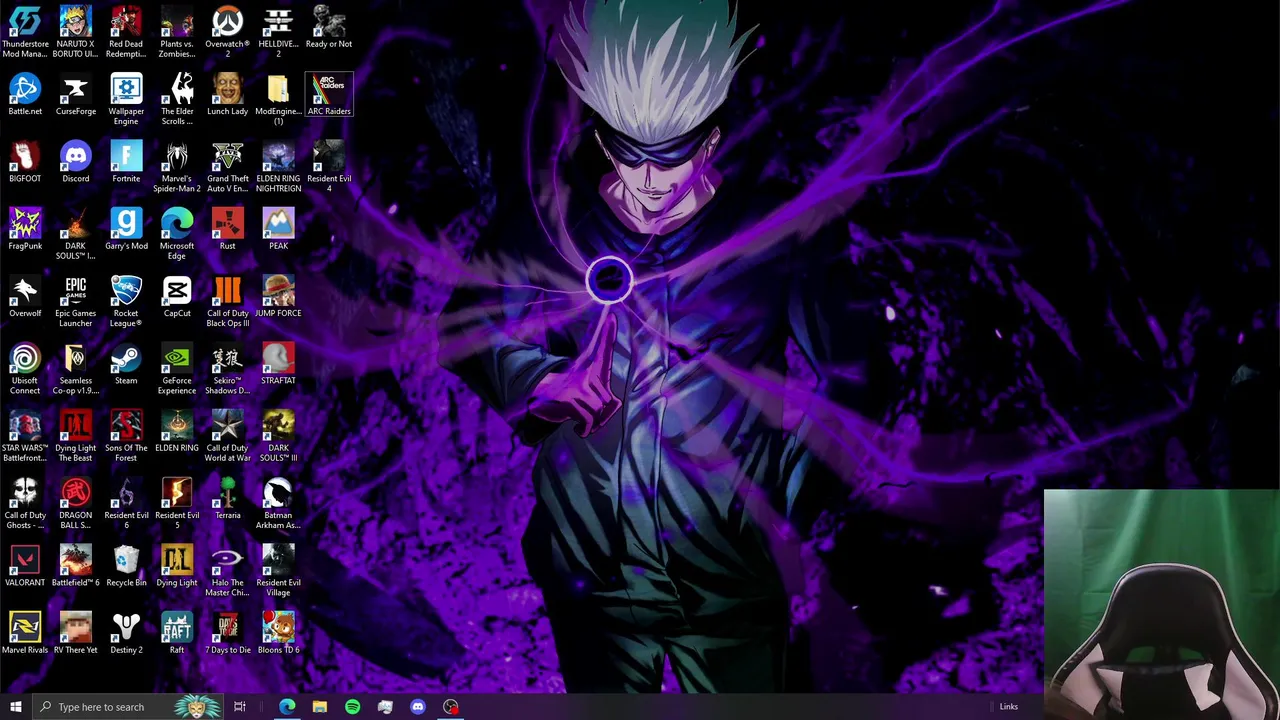The height and width of the screenshot is (720, 1280).
Task: Select the Discord desktop shortcut
Action: (76, 162)
